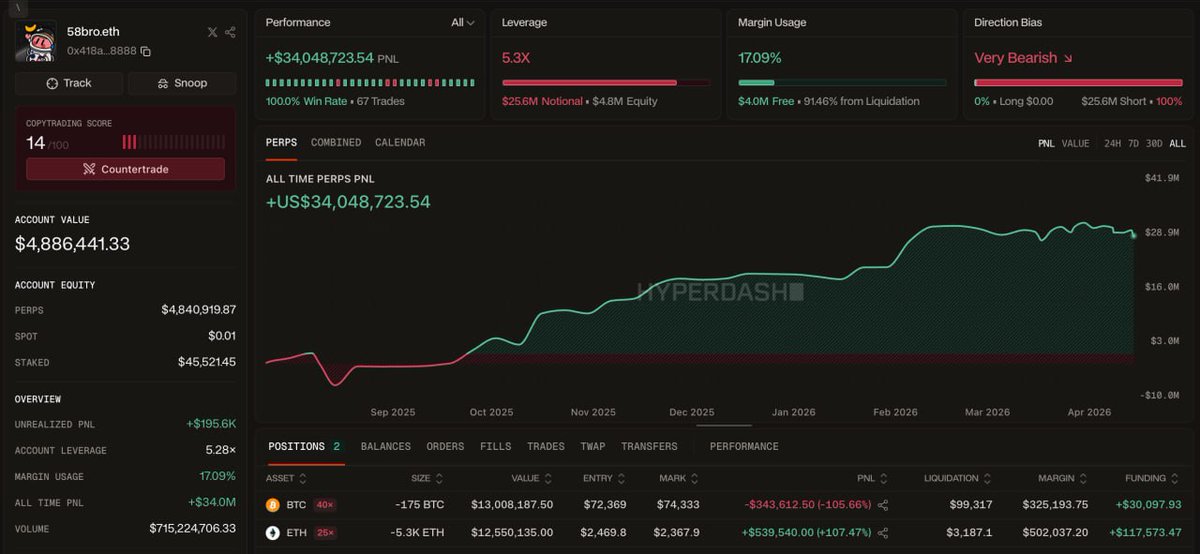This screenshot has width=1200, height=554.
Task: Sort positions by LIQUIDATION column
Action: tap(958, 479)
